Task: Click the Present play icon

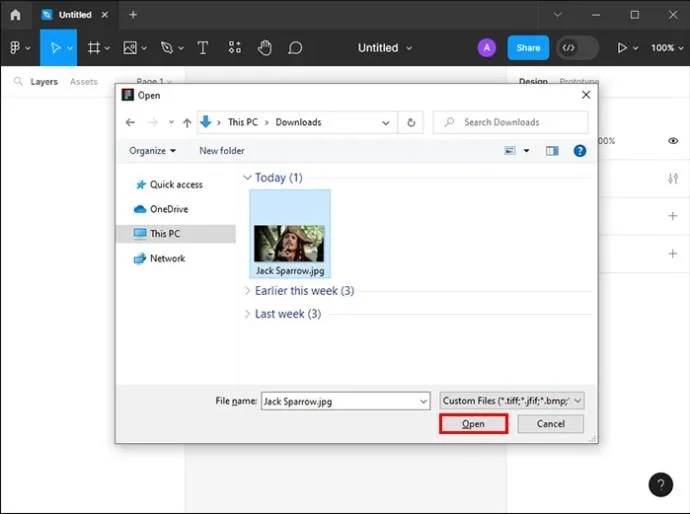Action: [622, 48]
